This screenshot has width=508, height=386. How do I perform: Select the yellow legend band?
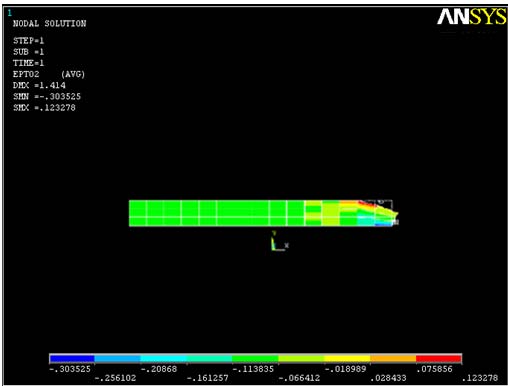[347, 358]
